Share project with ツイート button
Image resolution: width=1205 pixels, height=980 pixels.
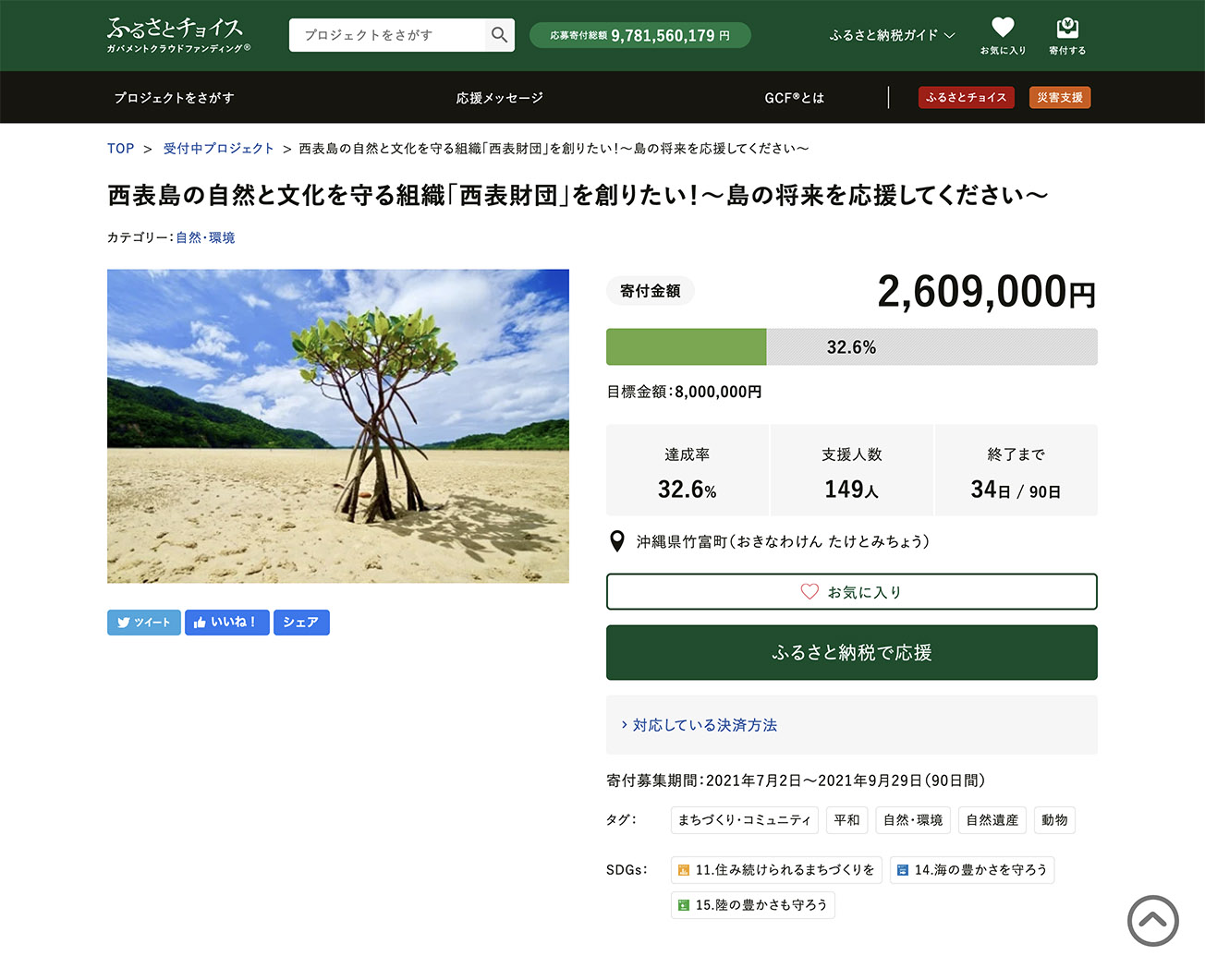coord(144,623)
